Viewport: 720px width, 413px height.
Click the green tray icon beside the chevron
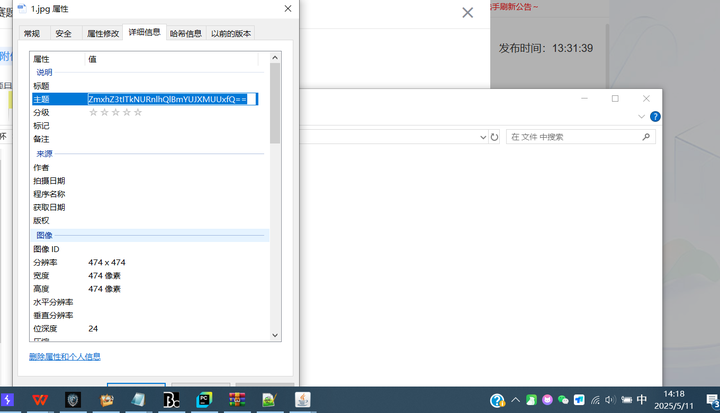click(x=531, y=400)
